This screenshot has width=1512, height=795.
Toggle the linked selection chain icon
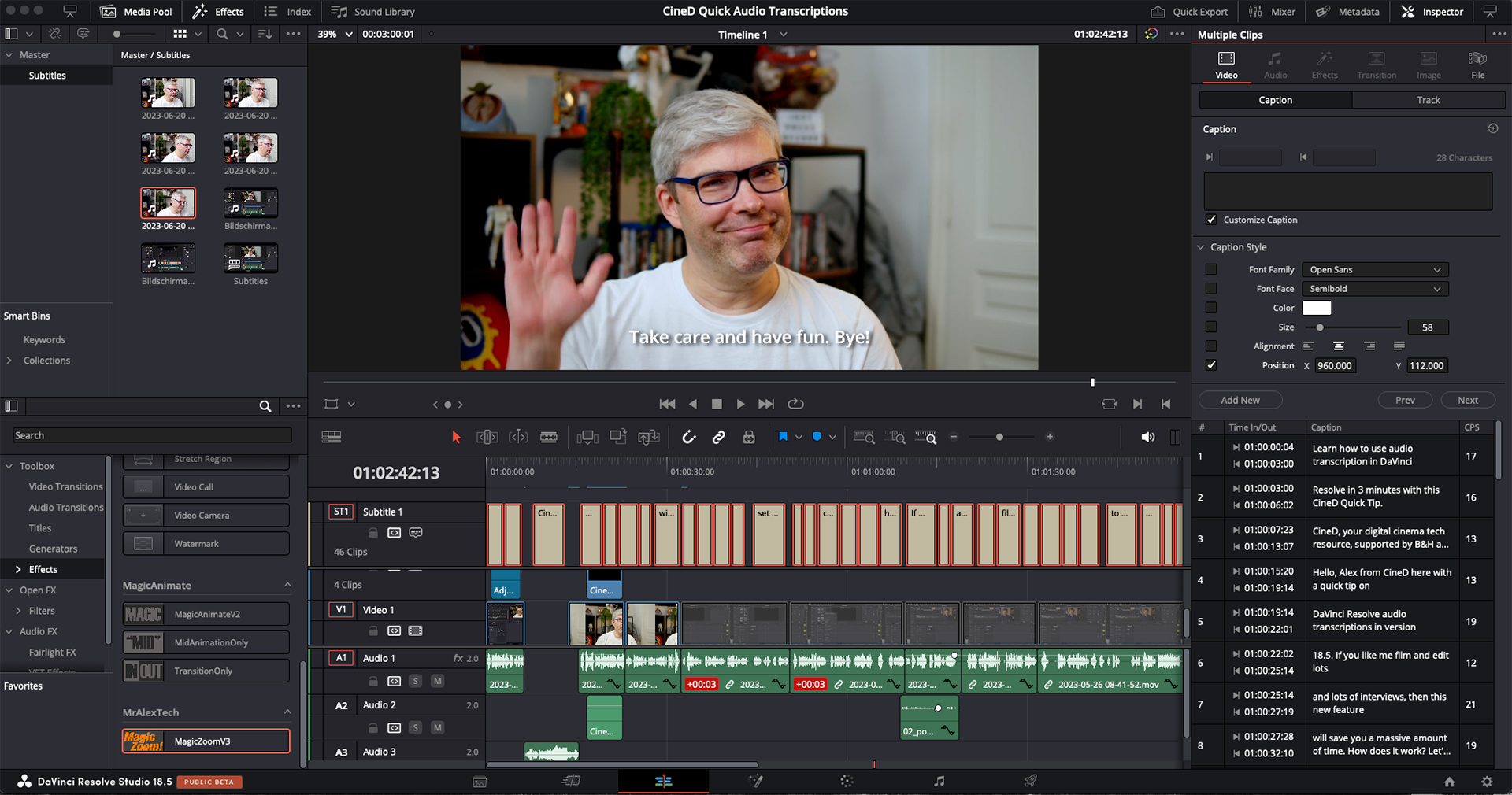click(x=718, y=437)
